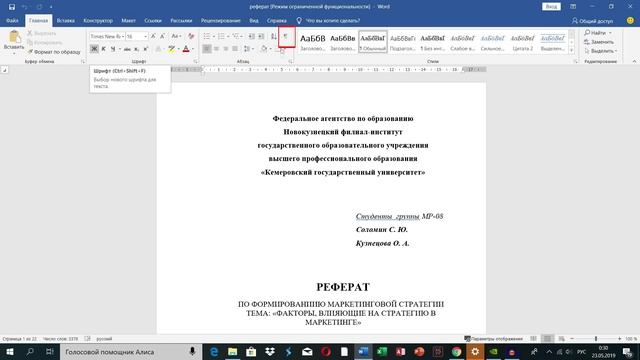Click the proofing check icon in status bar
Image resolution: width=640 pixels, height=360 pixels.
click(87, 339)
